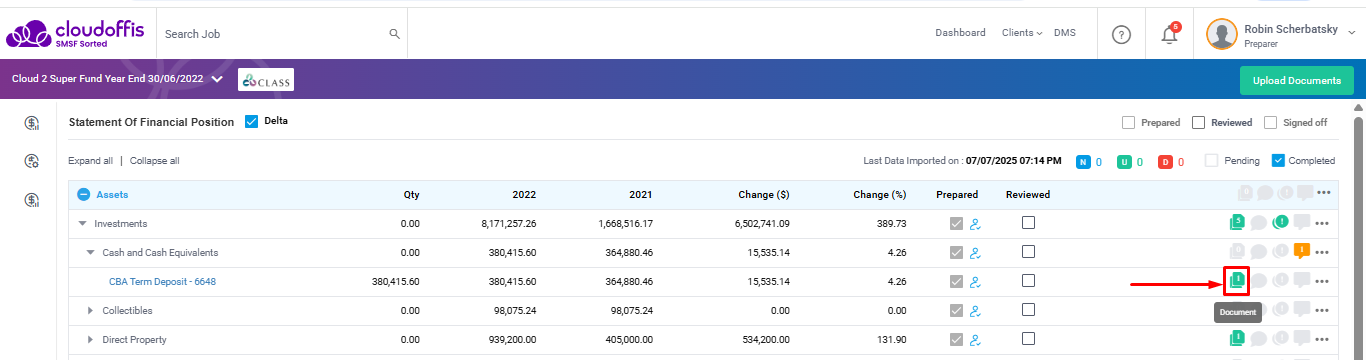1366x360 pixels.
Task: Open the green documents icon in Investments row
Action: [1238, 223]
